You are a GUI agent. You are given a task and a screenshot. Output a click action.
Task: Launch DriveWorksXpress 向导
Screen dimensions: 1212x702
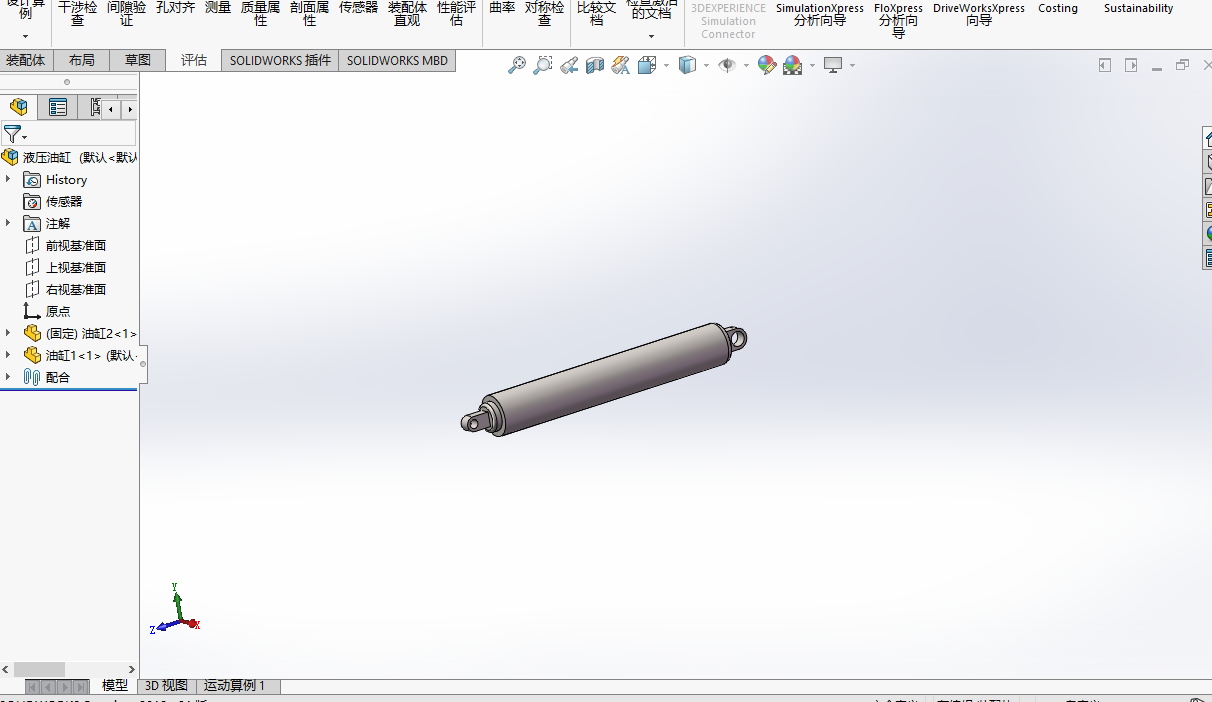(979, 14)
